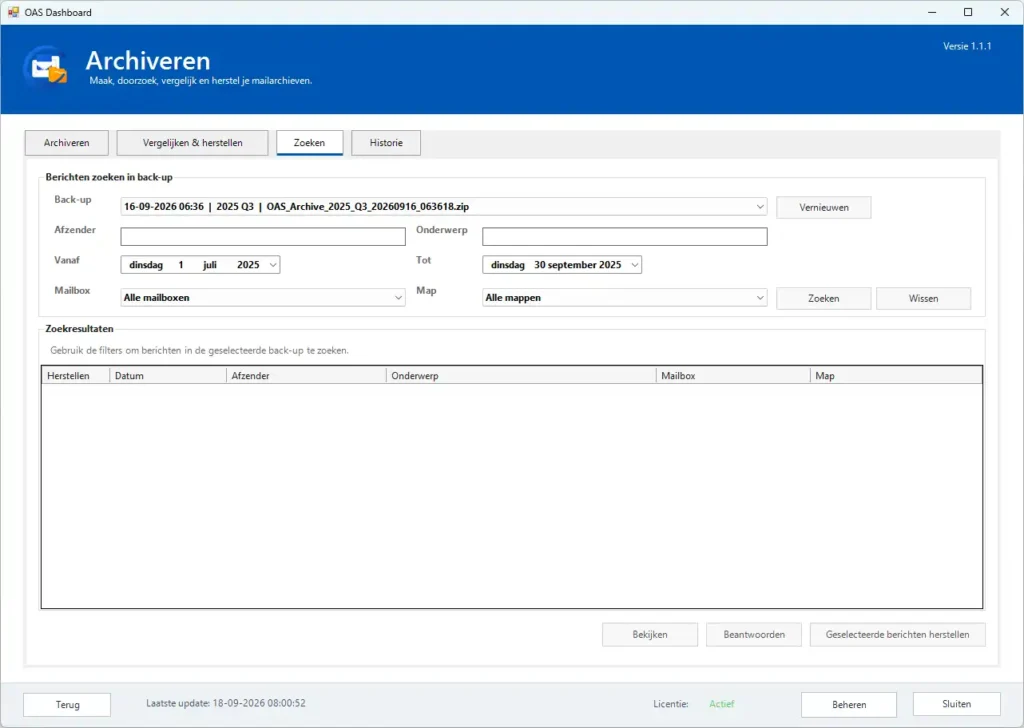Image resolution: width=1024 pixels, height=728 pixels.
Task: Click the Vernieuwen button
Action: [x=824, y=208]
